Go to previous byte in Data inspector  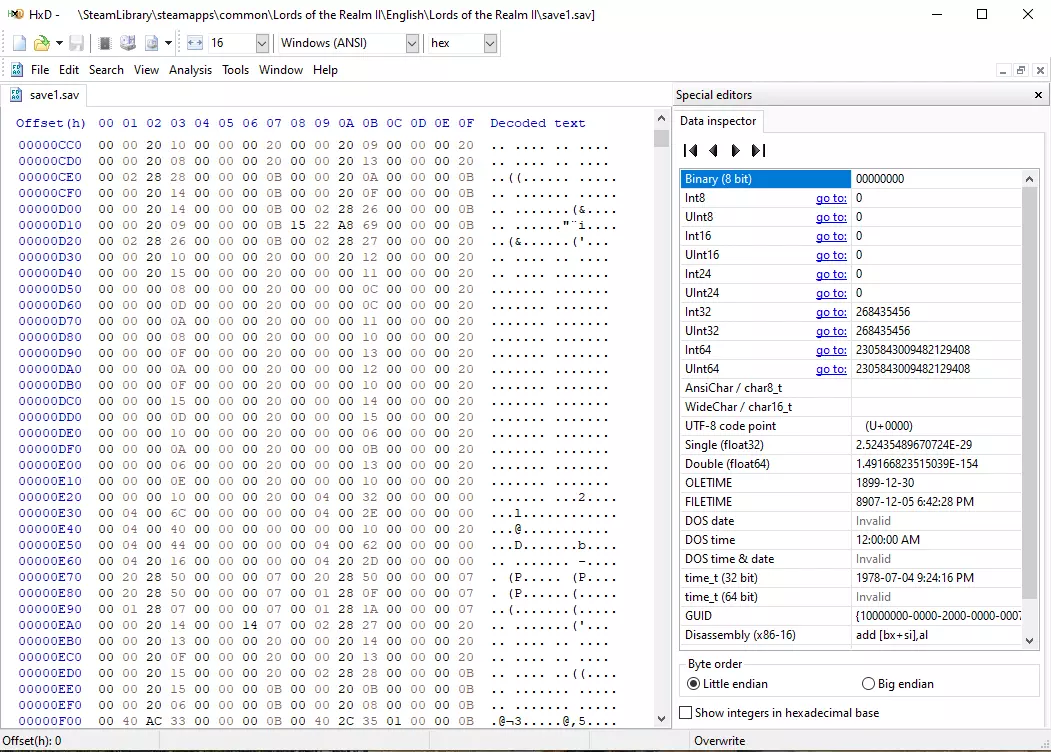(x=713, y=150)
